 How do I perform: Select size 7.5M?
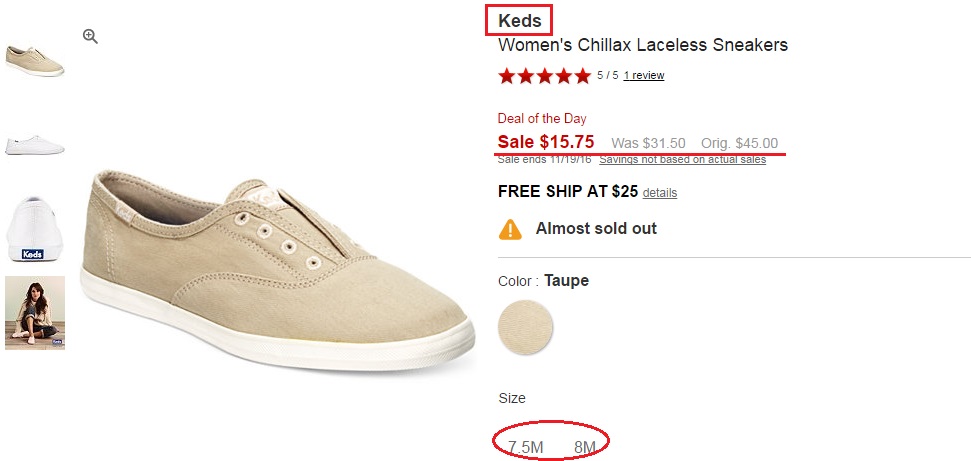coord(525,447)
